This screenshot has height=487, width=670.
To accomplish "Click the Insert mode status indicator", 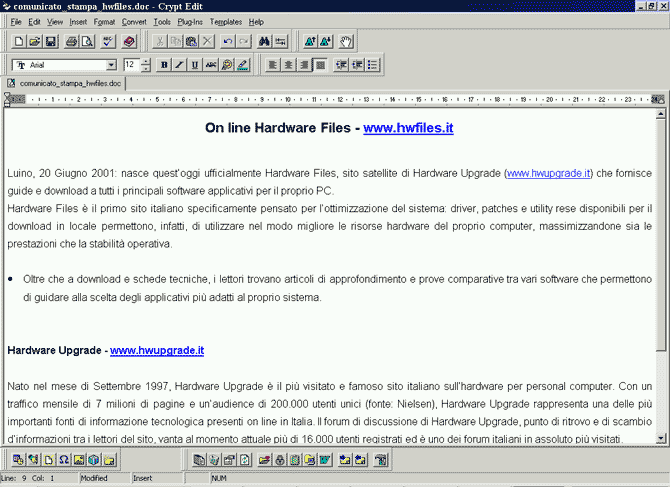I will point(157,478).
